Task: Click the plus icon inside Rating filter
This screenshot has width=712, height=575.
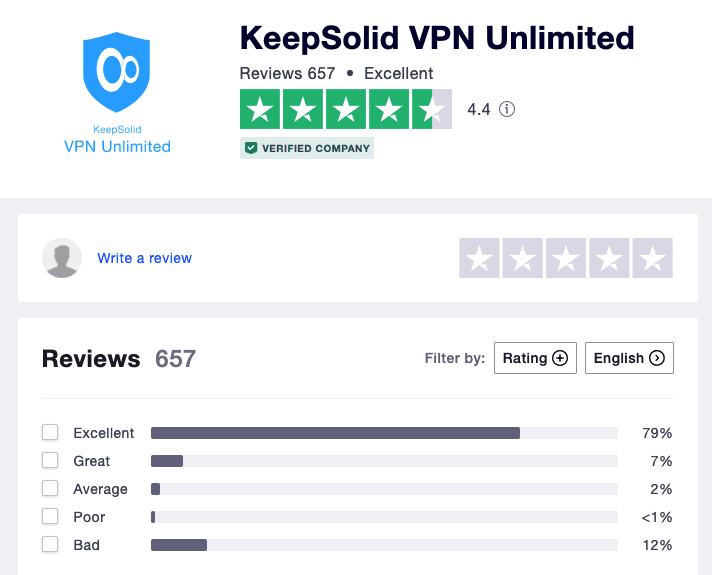Action: pos(560,358)
